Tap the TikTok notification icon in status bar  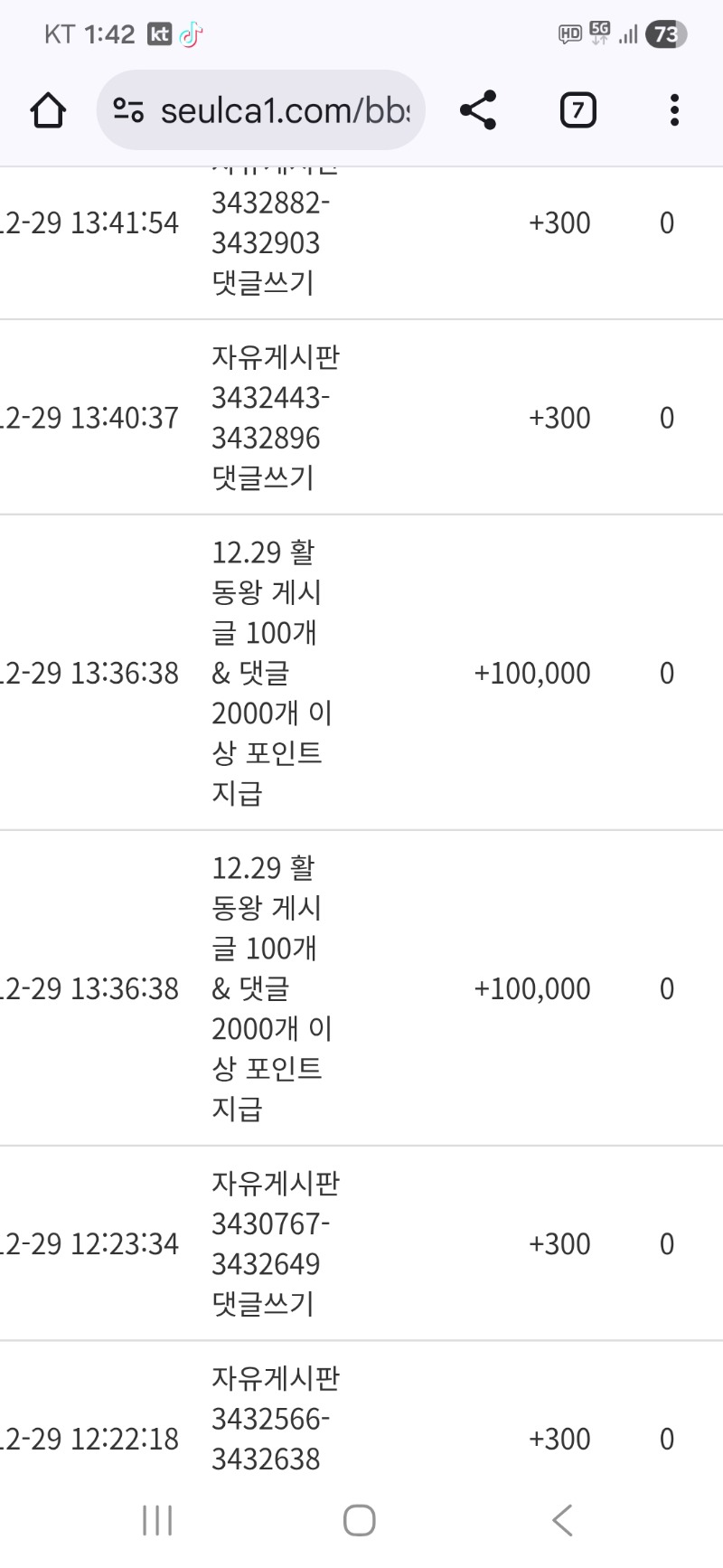click(191, 34)
